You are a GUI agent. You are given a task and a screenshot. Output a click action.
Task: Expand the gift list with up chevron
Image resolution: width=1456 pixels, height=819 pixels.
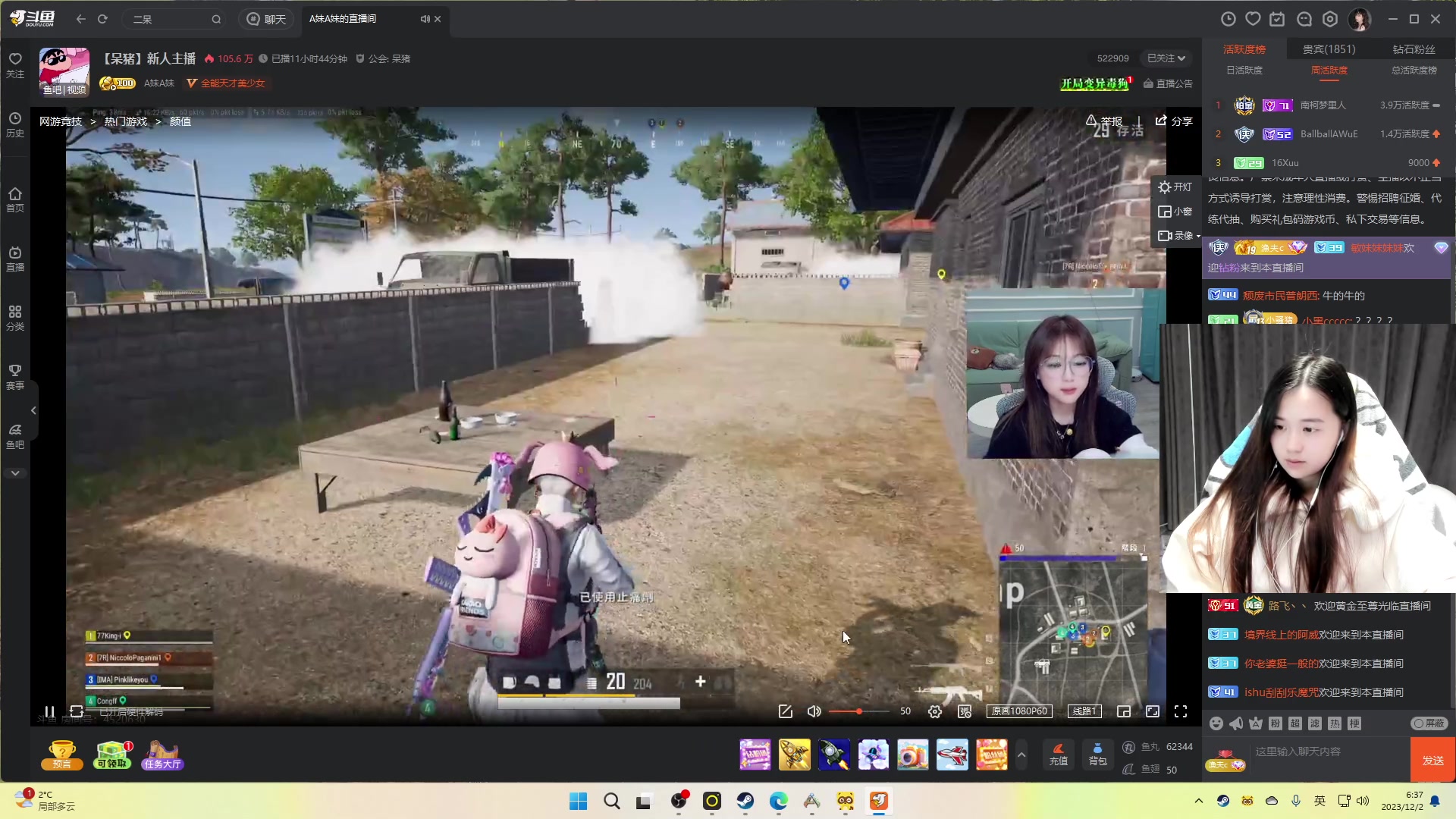[x=1021, y=755]
